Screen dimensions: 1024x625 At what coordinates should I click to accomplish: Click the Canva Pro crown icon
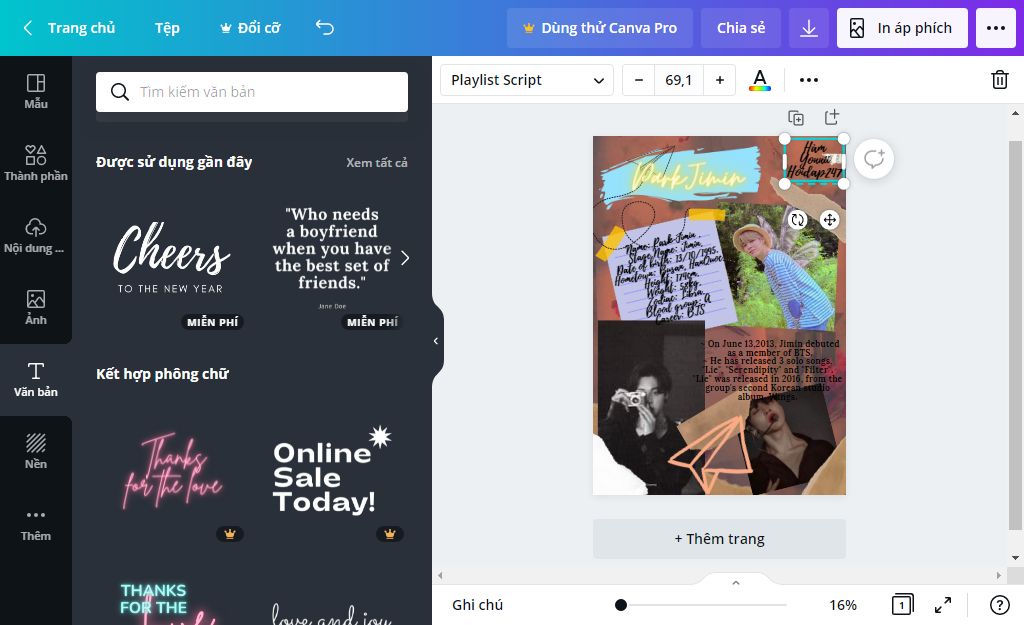[529, 28]
